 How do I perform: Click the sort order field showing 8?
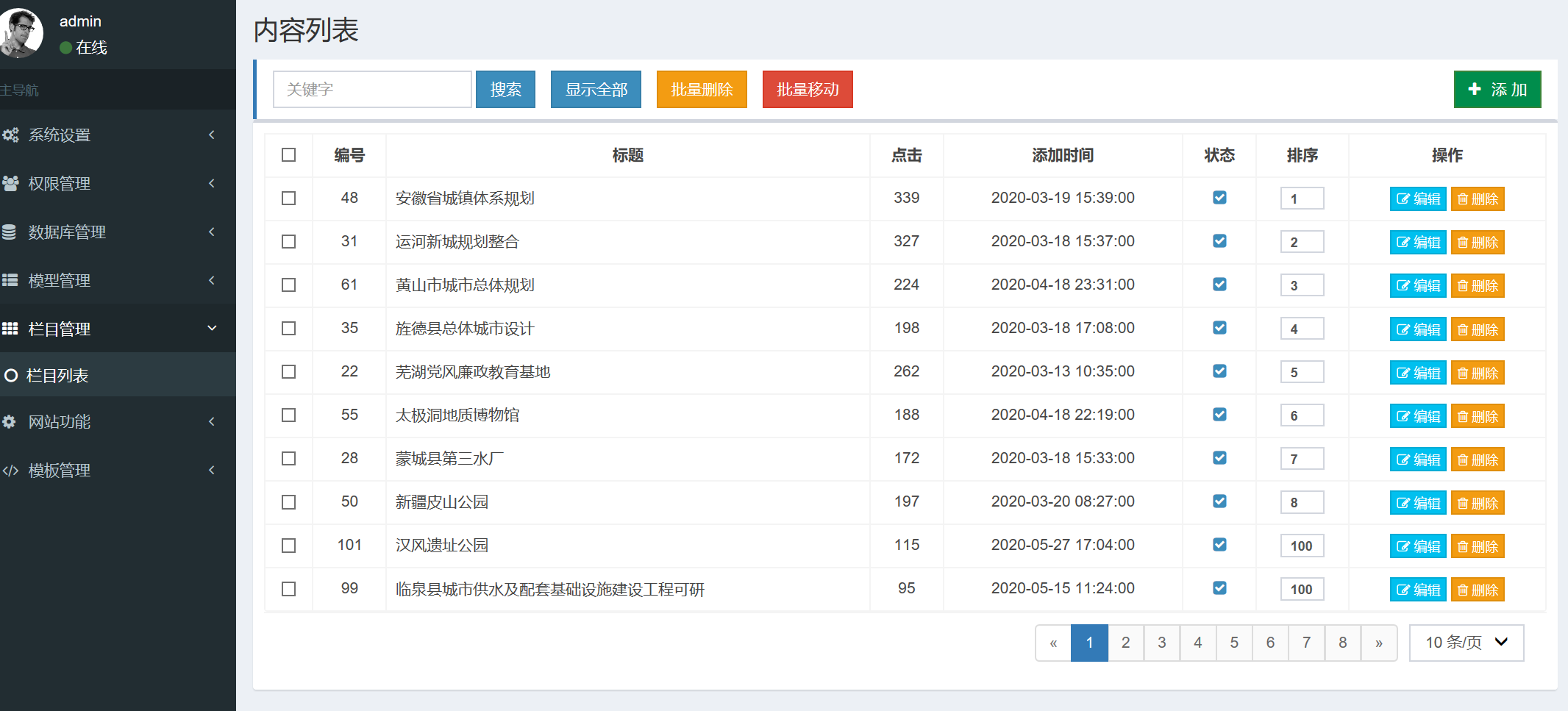pyautogui.click(x=1302, y=502)
